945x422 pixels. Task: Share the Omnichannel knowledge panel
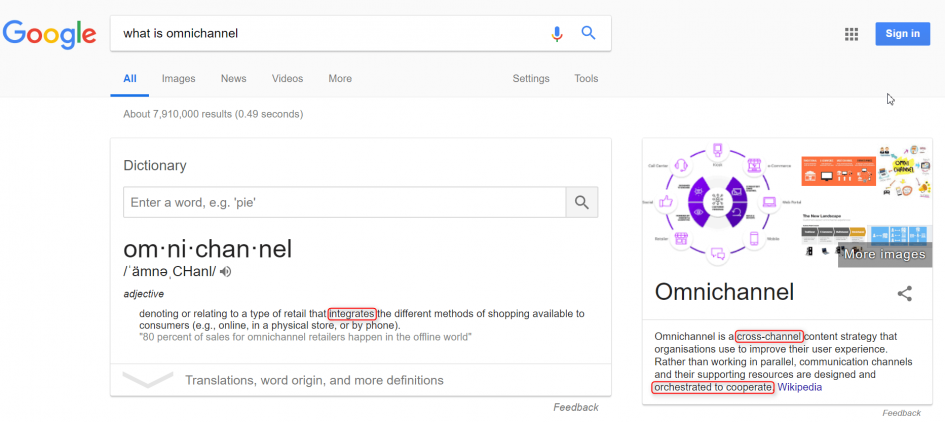point(905,294)
